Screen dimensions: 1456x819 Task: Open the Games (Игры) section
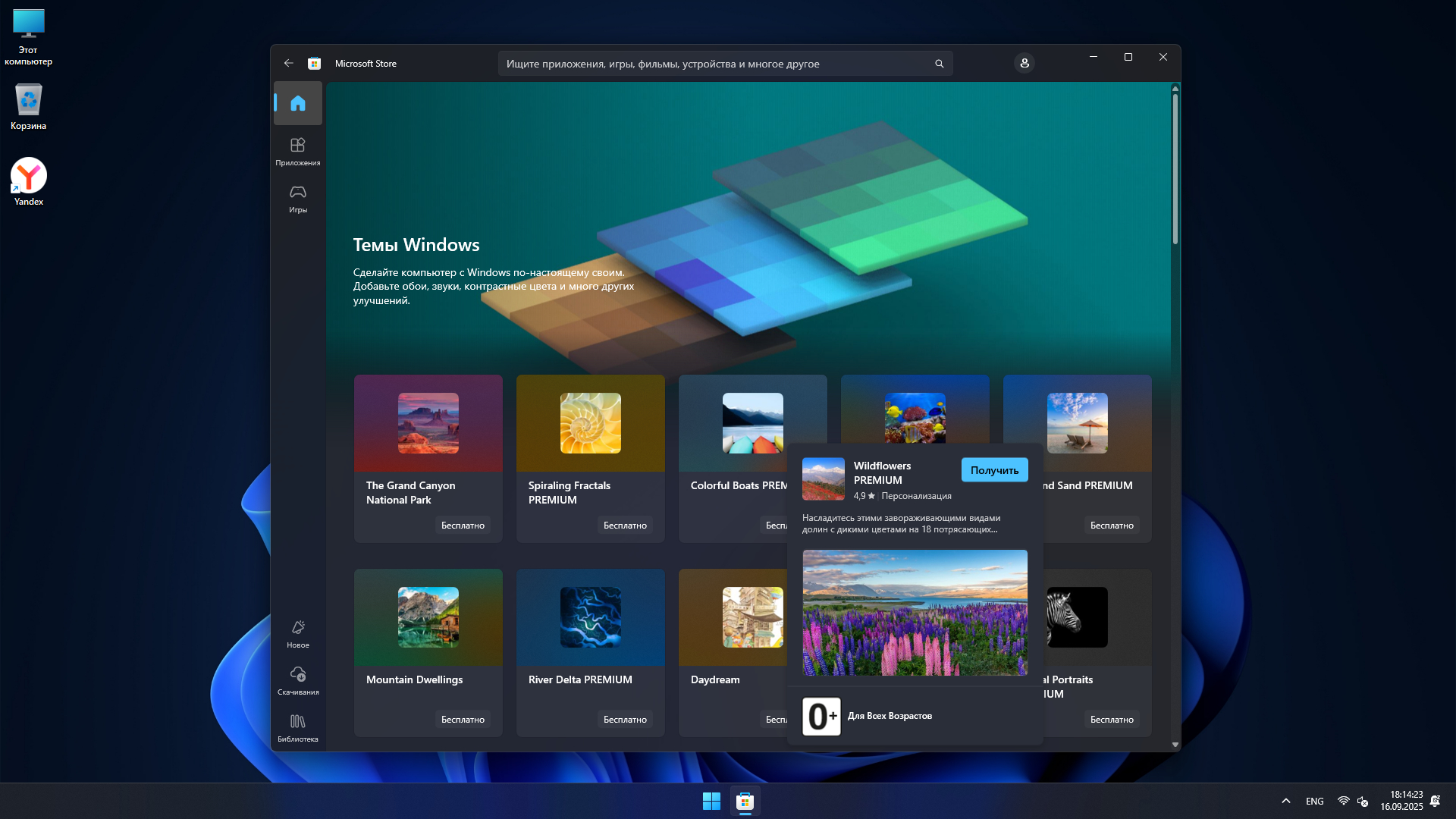[x=298, y=198]
